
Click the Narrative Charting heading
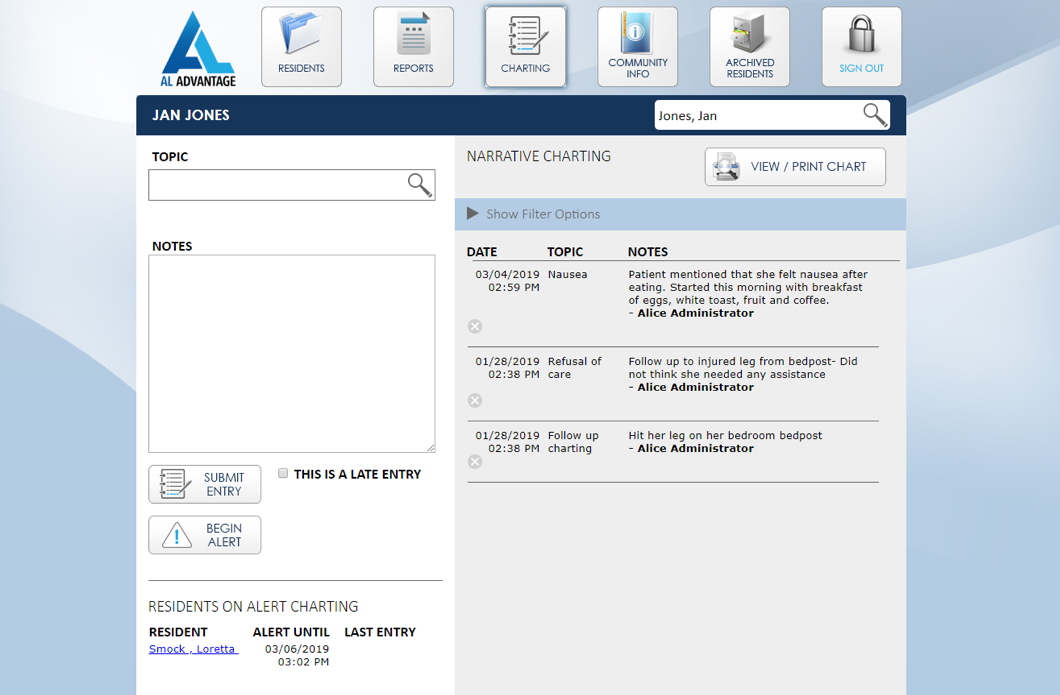coord(539,156)
